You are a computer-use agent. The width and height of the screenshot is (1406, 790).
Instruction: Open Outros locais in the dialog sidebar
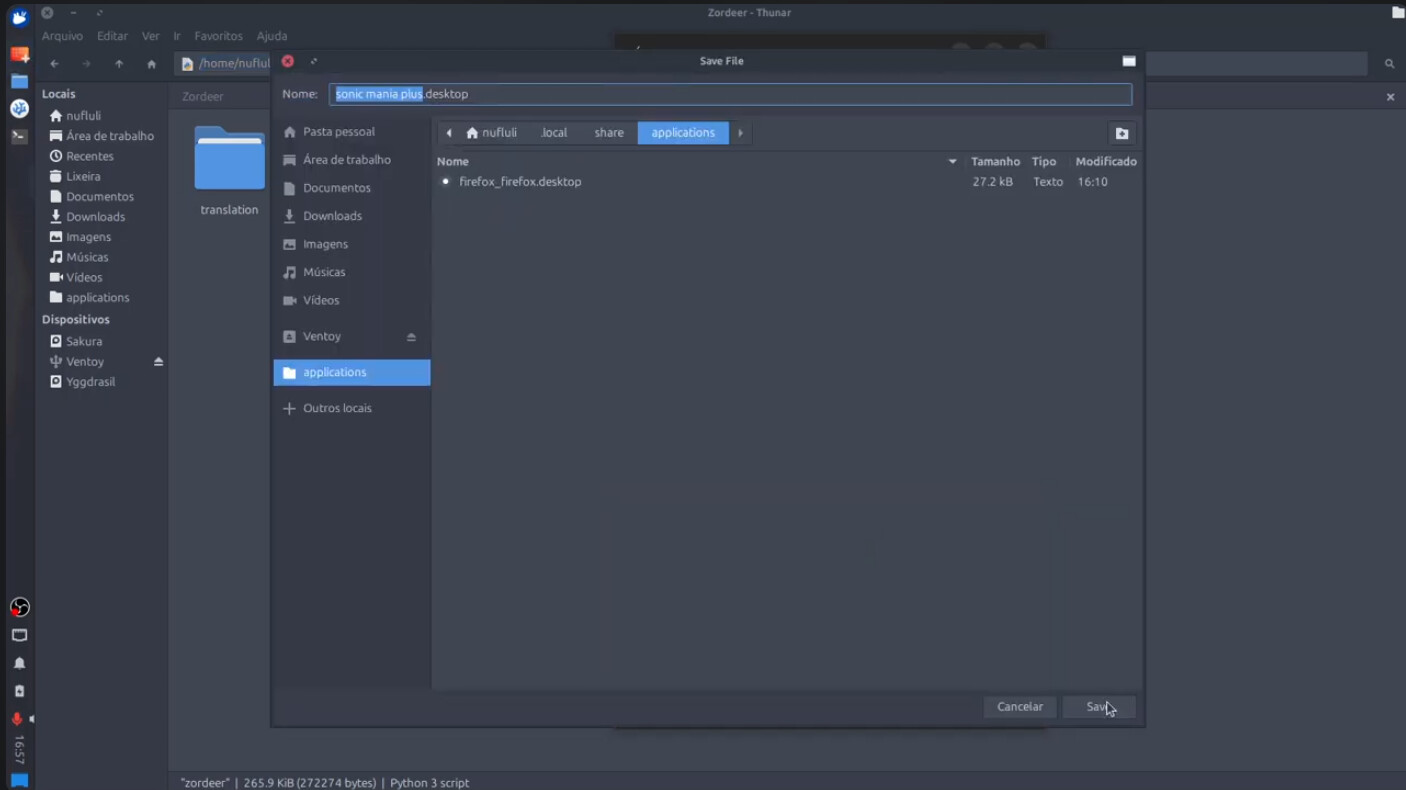click(x=337, y=408)
